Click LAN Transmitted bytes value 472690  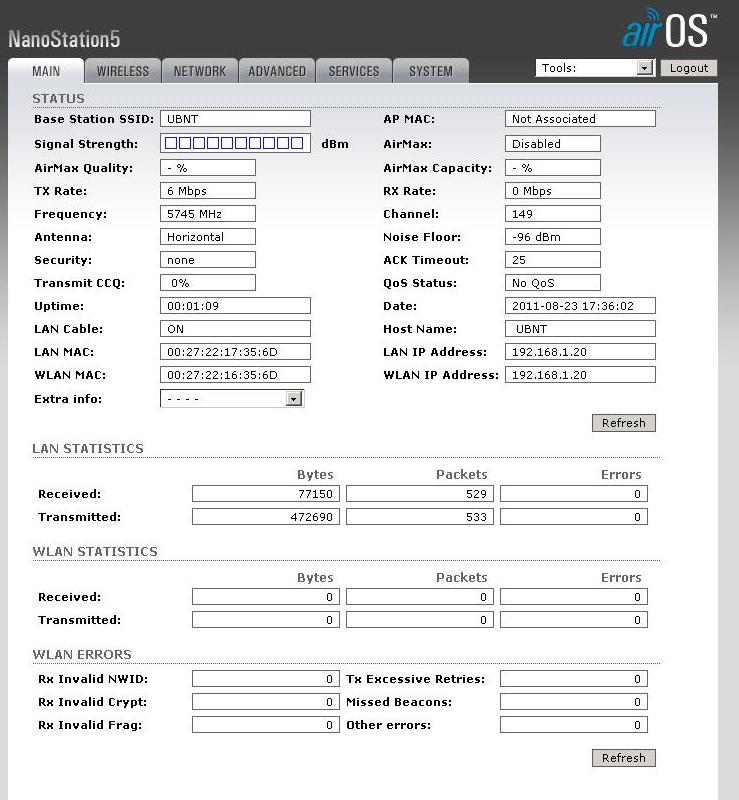(x=266, y=517)
